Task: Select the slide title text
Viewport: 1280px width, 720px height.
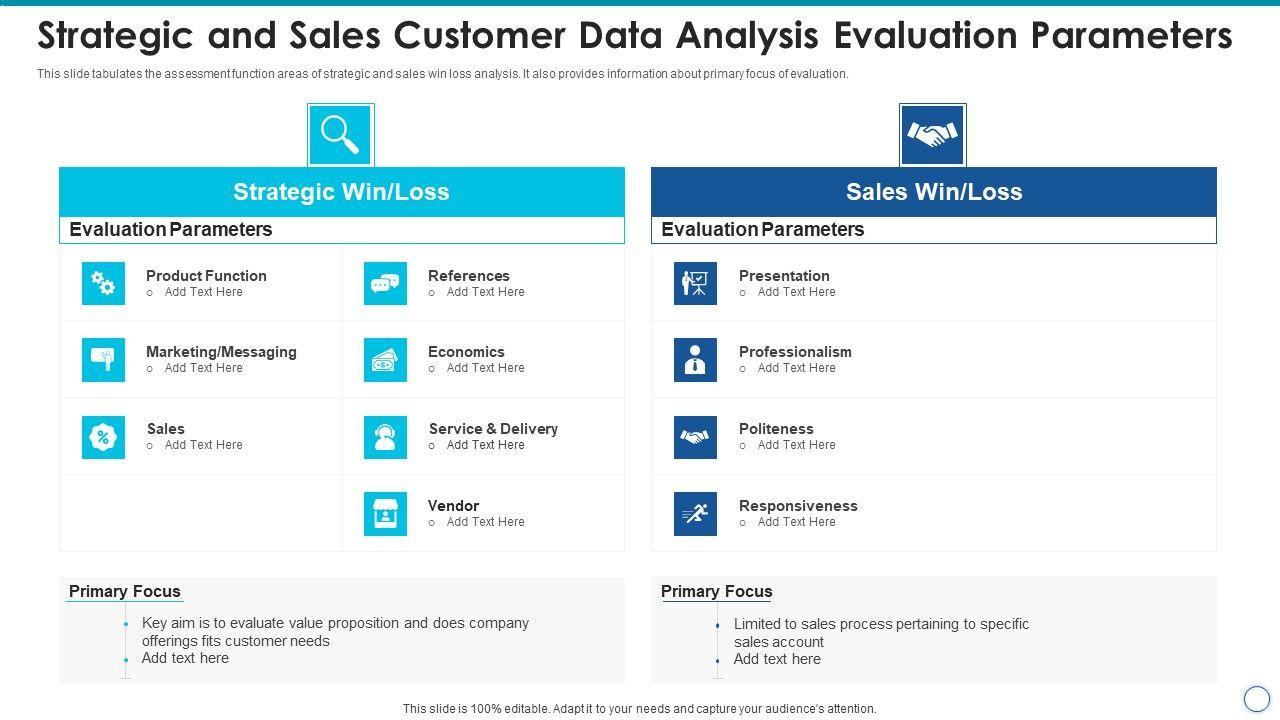Action: coord(634,36)
